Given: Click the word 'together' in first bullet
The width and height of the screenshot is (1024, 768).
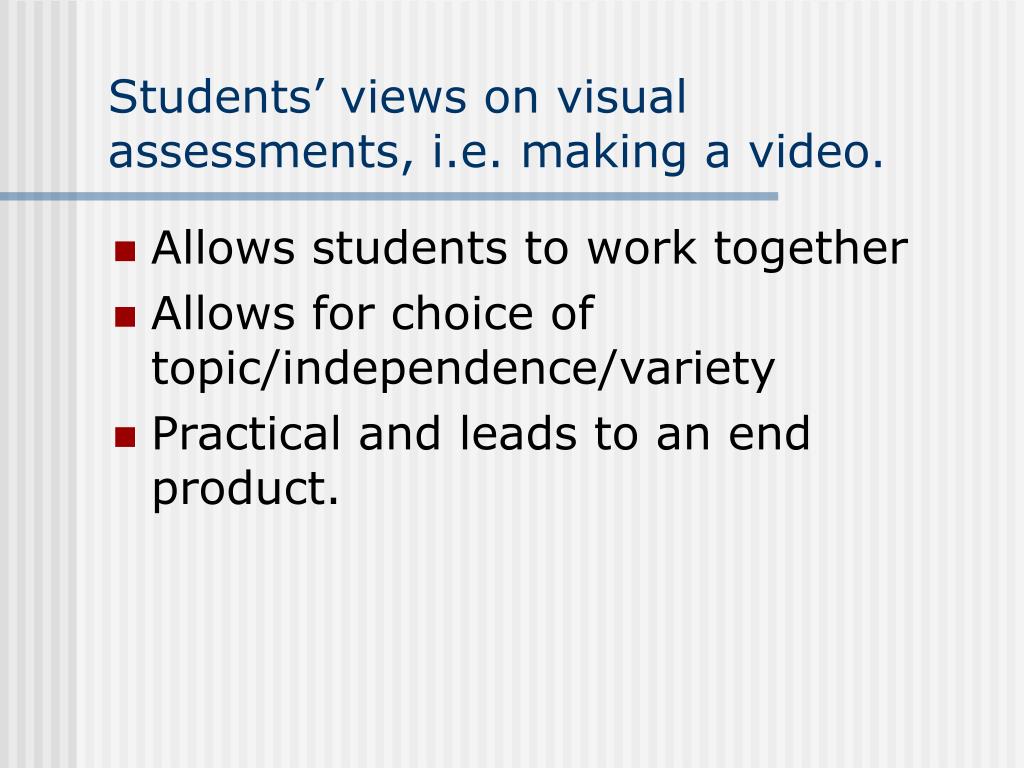Looking at the screenshot, I should (811, 249).
